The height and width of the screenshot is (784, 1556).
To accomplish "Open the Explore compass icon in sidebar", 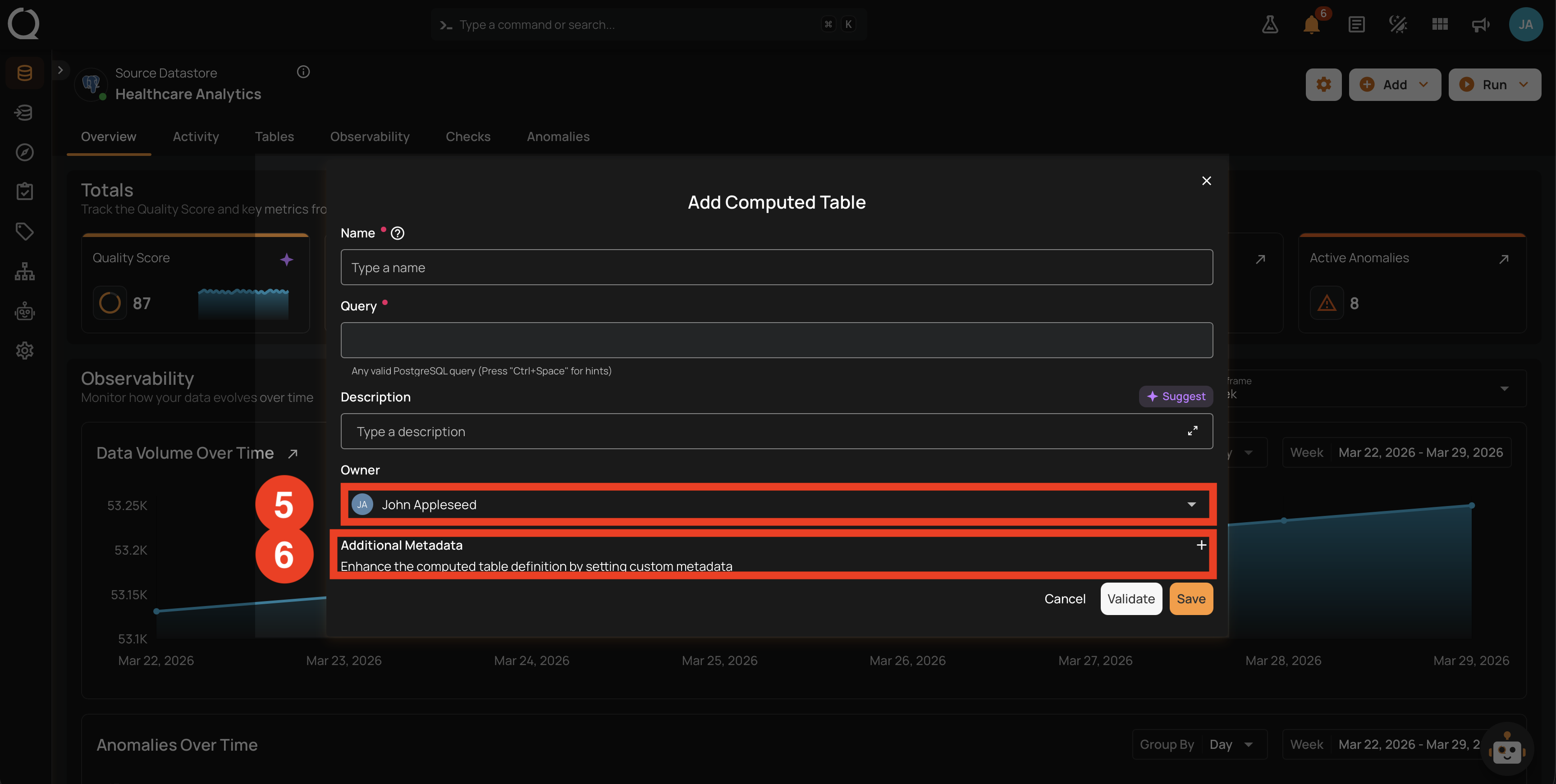I will point(24,152).
